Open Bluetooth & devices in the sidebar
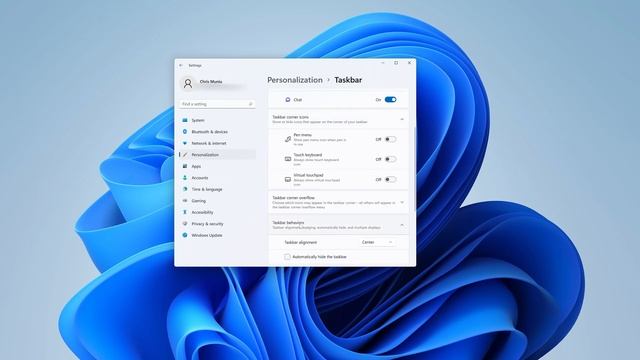This screenshot has height=360, width=640. click(217, 132)
